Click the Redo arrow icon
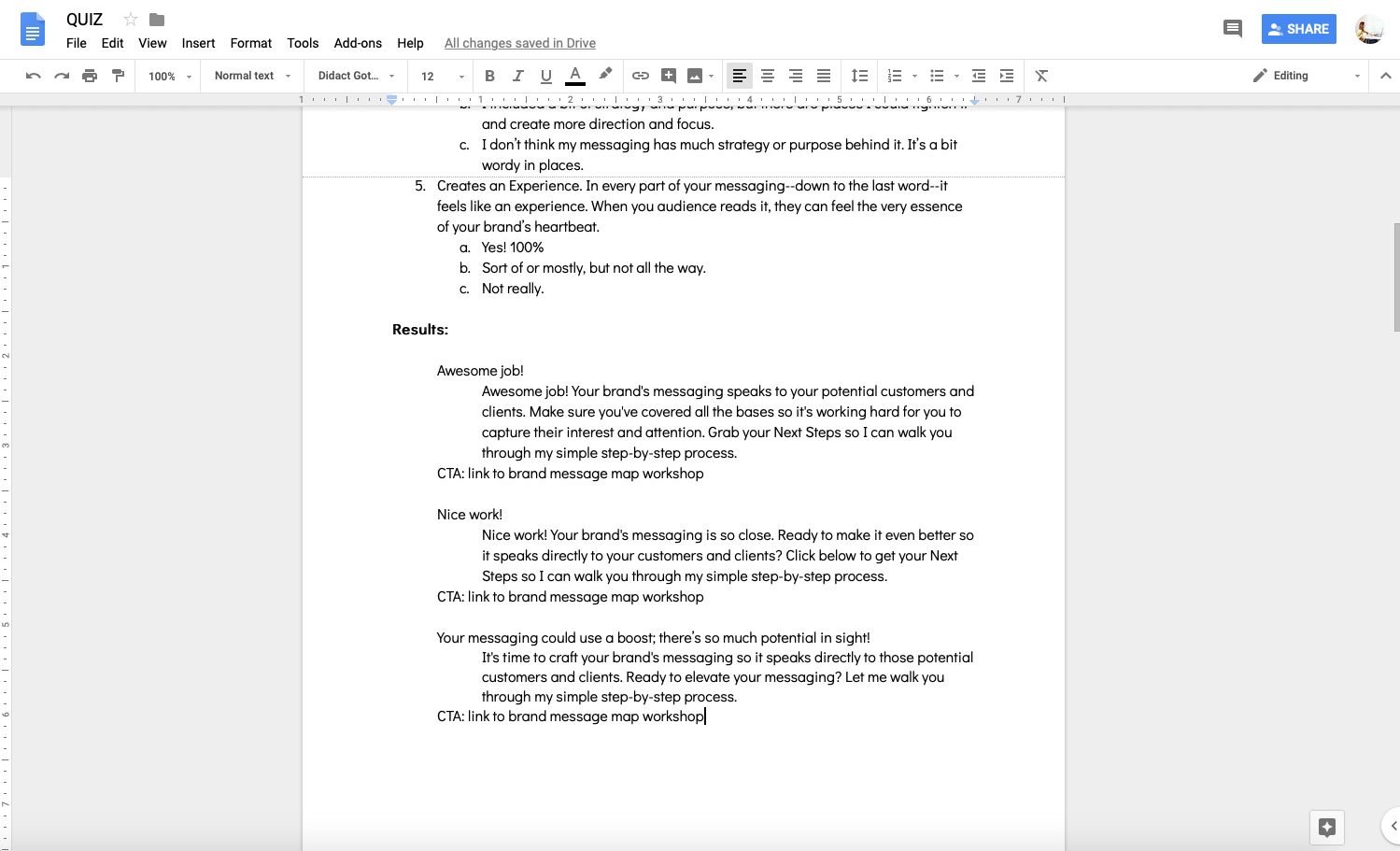 pos(62,76)
